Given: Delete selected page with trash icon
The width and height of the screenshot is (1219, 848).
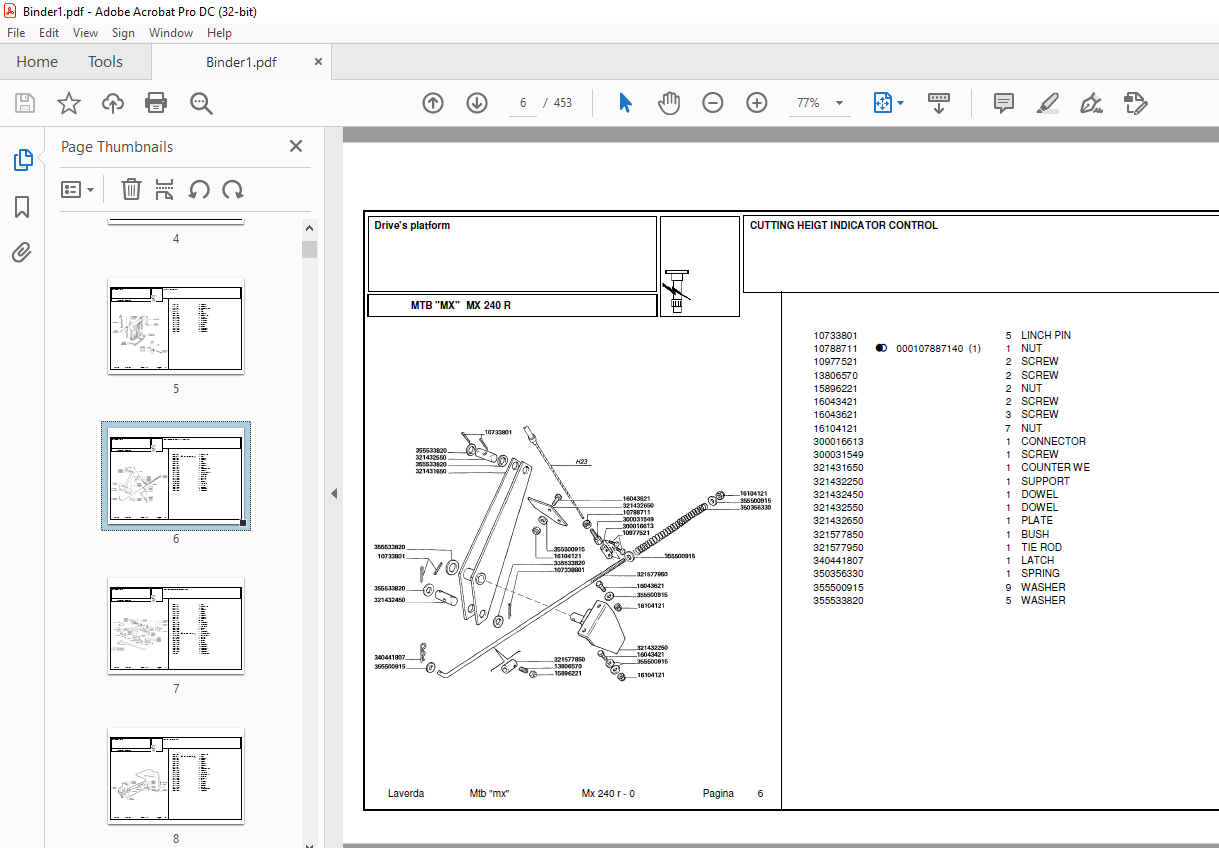Looking at the screenshot, I should (x=131, y=189).
